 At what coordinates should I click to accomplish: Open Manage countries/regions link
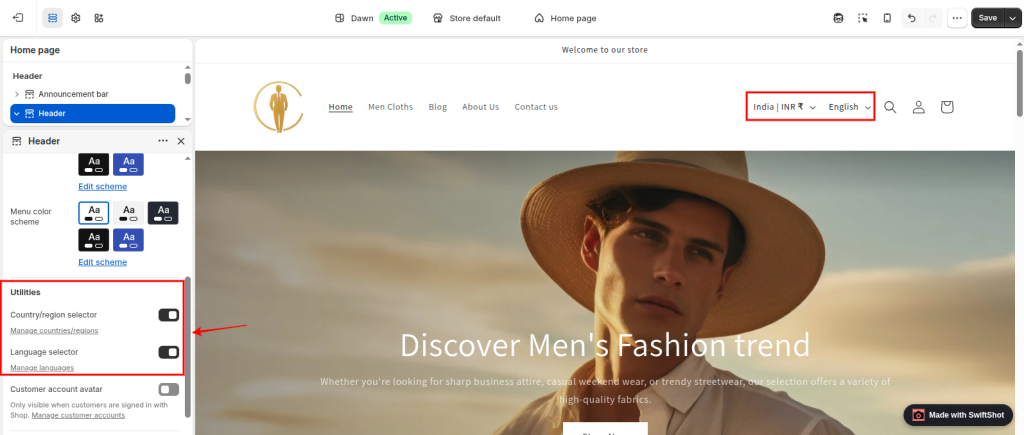point(54,330)
